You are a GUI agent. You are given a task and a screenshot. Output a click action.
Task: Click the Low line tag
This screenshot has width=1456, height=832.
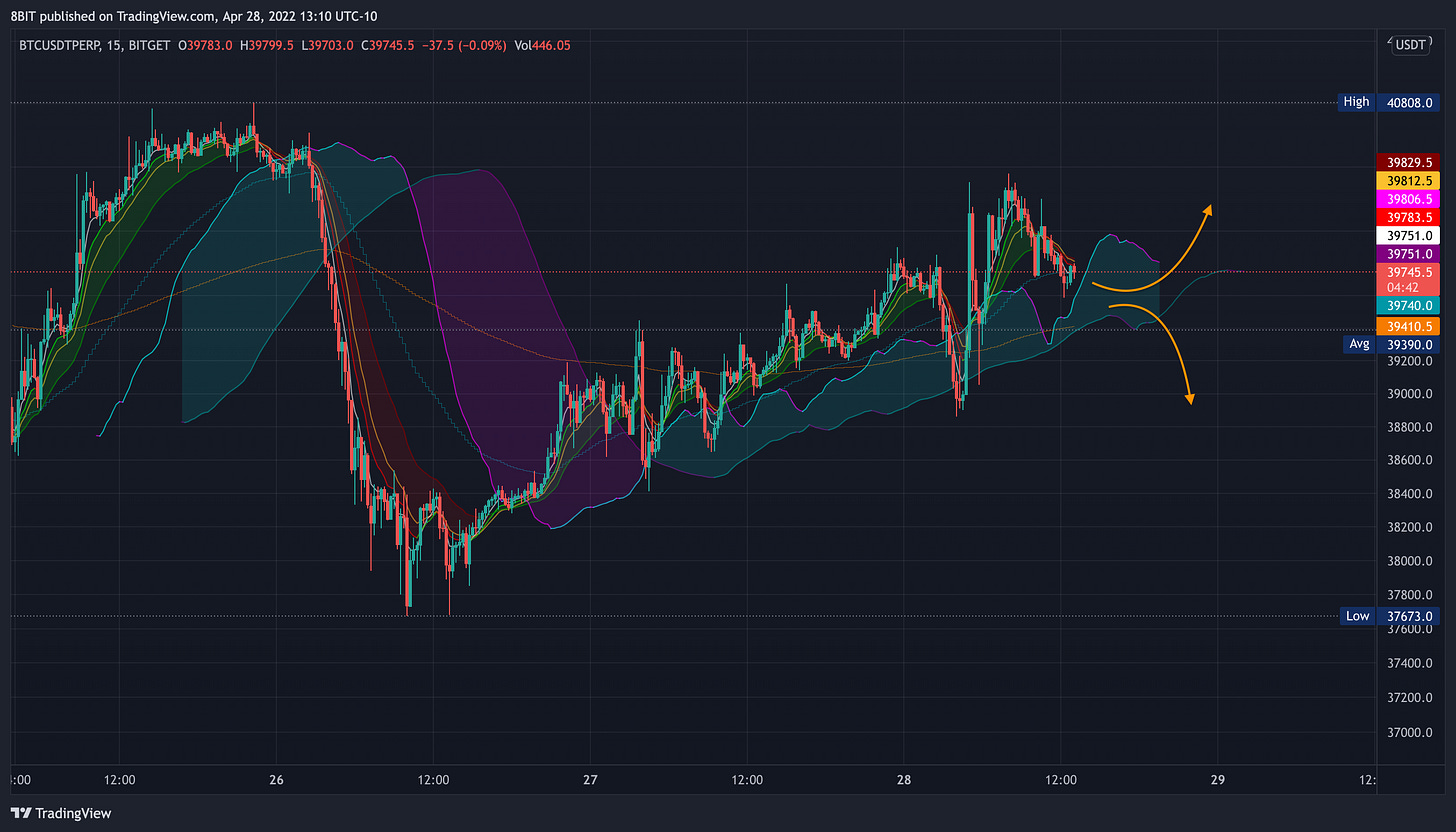coord(1356,616)
